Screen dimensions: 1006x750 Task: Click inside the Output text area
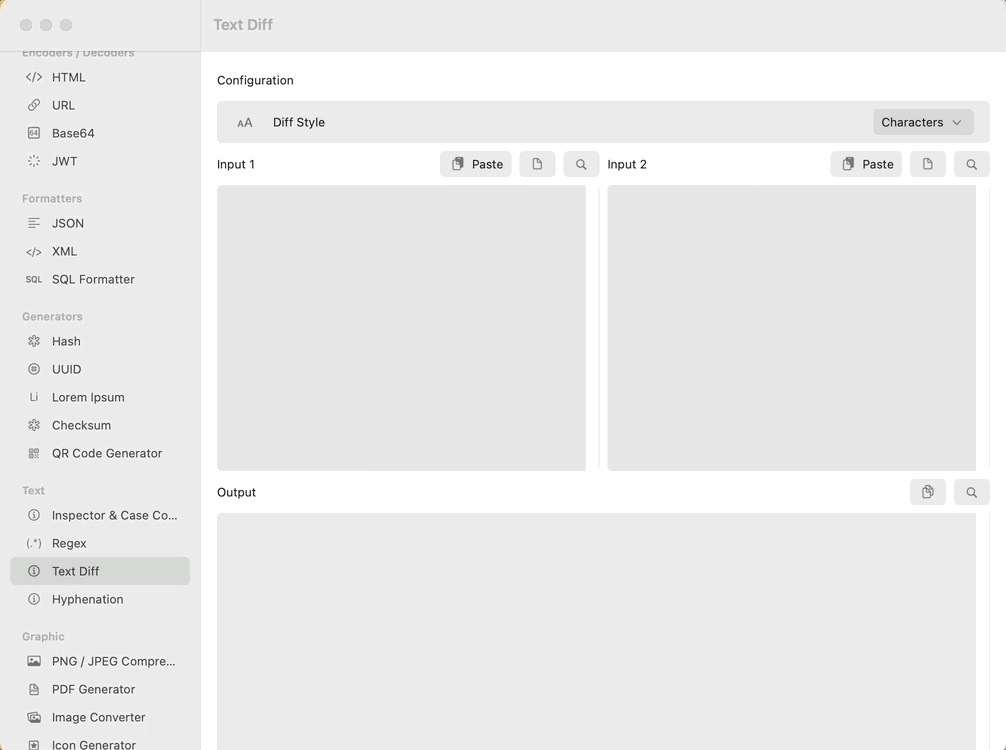(x=597, y=631)
